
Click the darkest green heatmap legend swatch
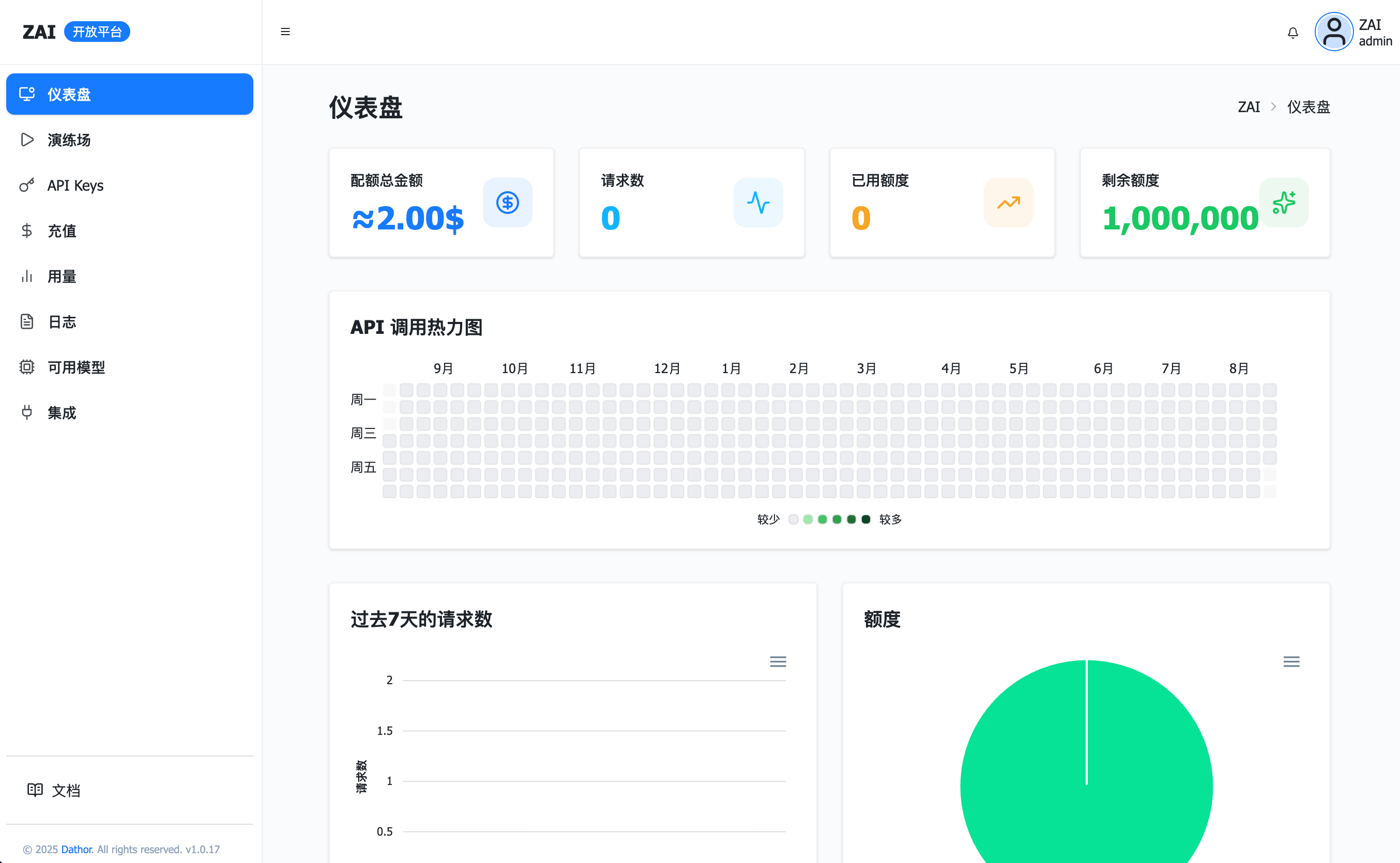[x=865, y=519]
